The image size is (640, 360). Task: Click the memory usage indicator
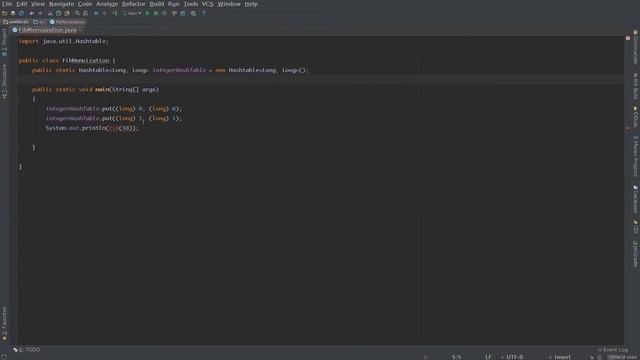pyautogui.click(x=622, y=357)
